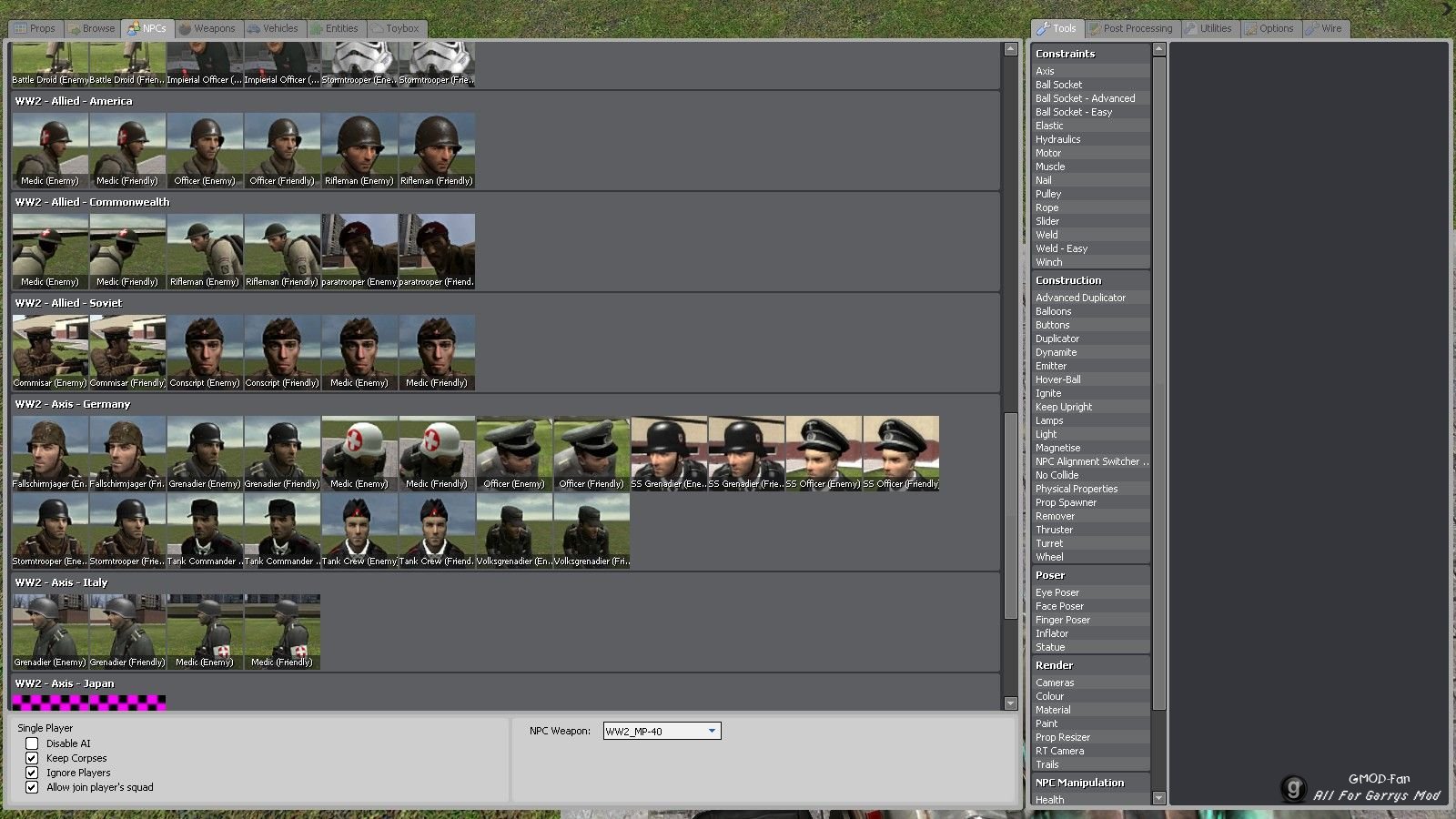Spawn the Imperial Officer (Enemy) NPC
1456x819 pixels.
click(x=205, y=64)
